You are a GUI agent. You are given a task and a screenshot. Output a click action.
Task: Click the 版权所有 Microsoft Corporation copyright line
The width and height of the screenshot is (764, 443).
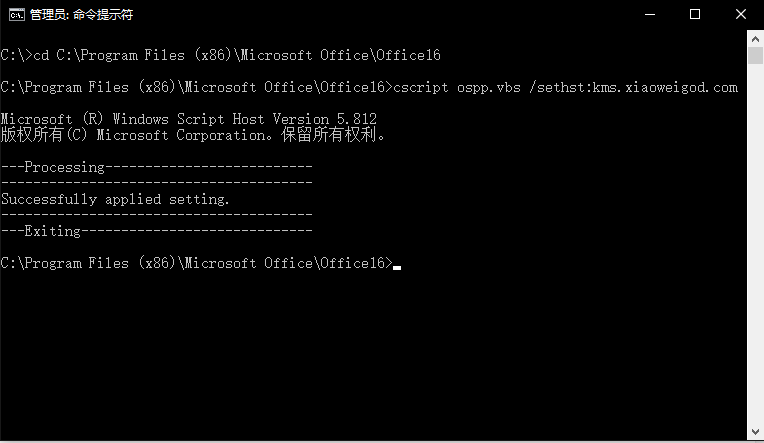(192, 135)
